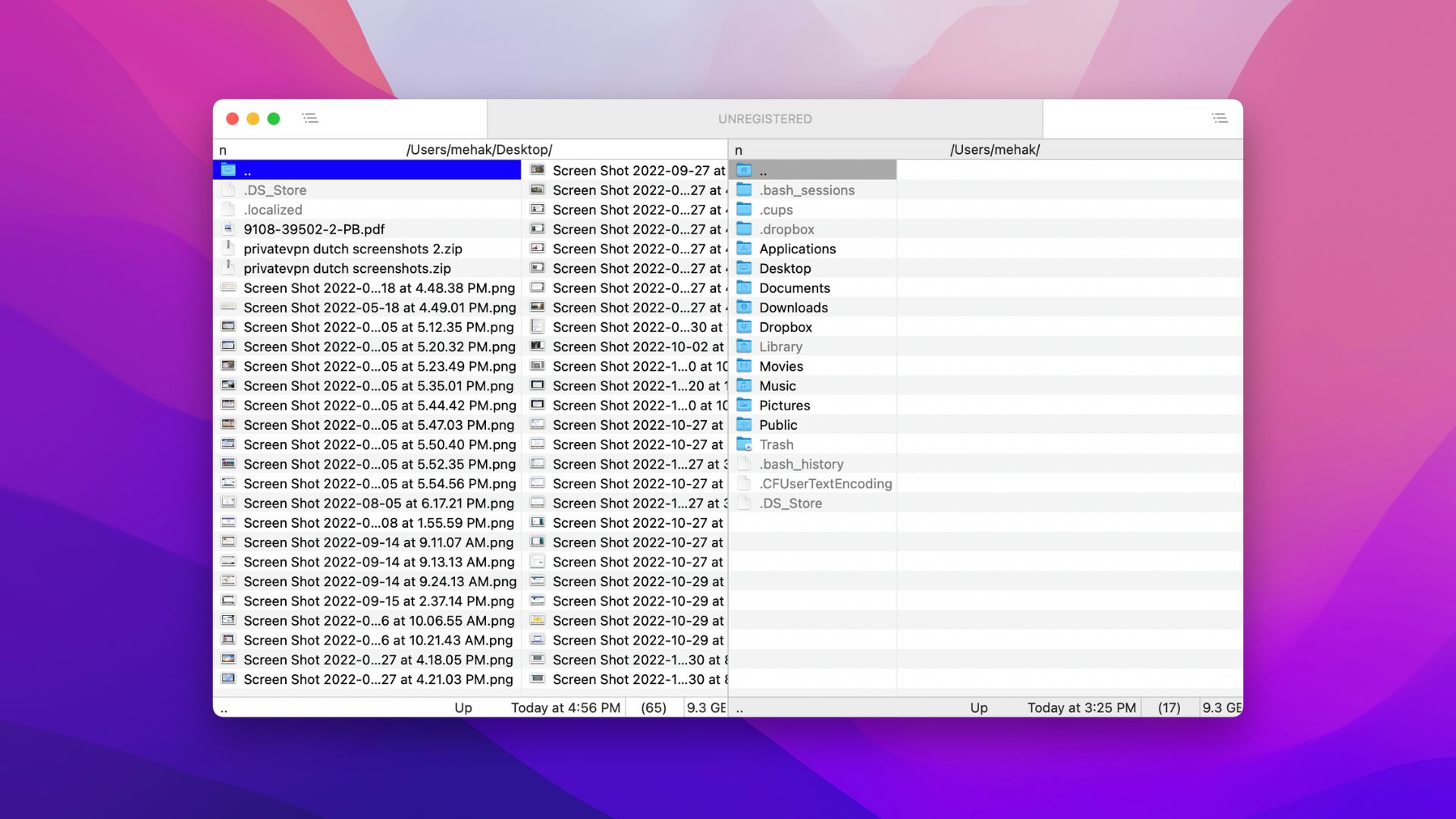Click the Up button in left panel
Screen dimensions: 1456x819
click(x=463, y=707)
